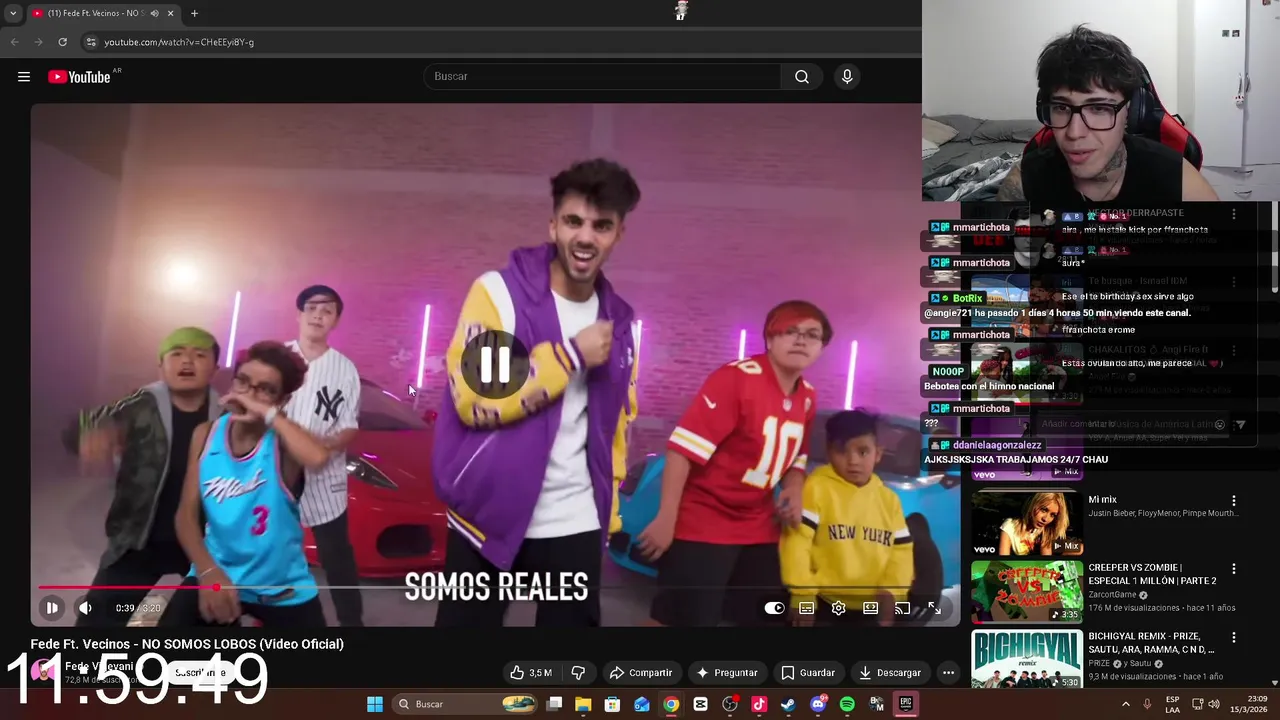
Task: Go to the YouTube home logo
Action: 79,77
